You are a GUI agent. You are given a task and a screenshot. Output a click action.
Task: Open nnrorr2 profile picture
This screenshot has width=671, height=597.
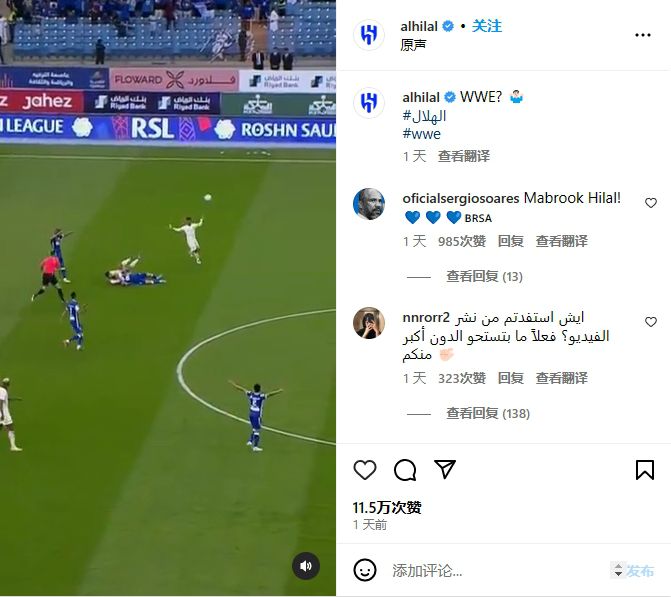(369, 323)
